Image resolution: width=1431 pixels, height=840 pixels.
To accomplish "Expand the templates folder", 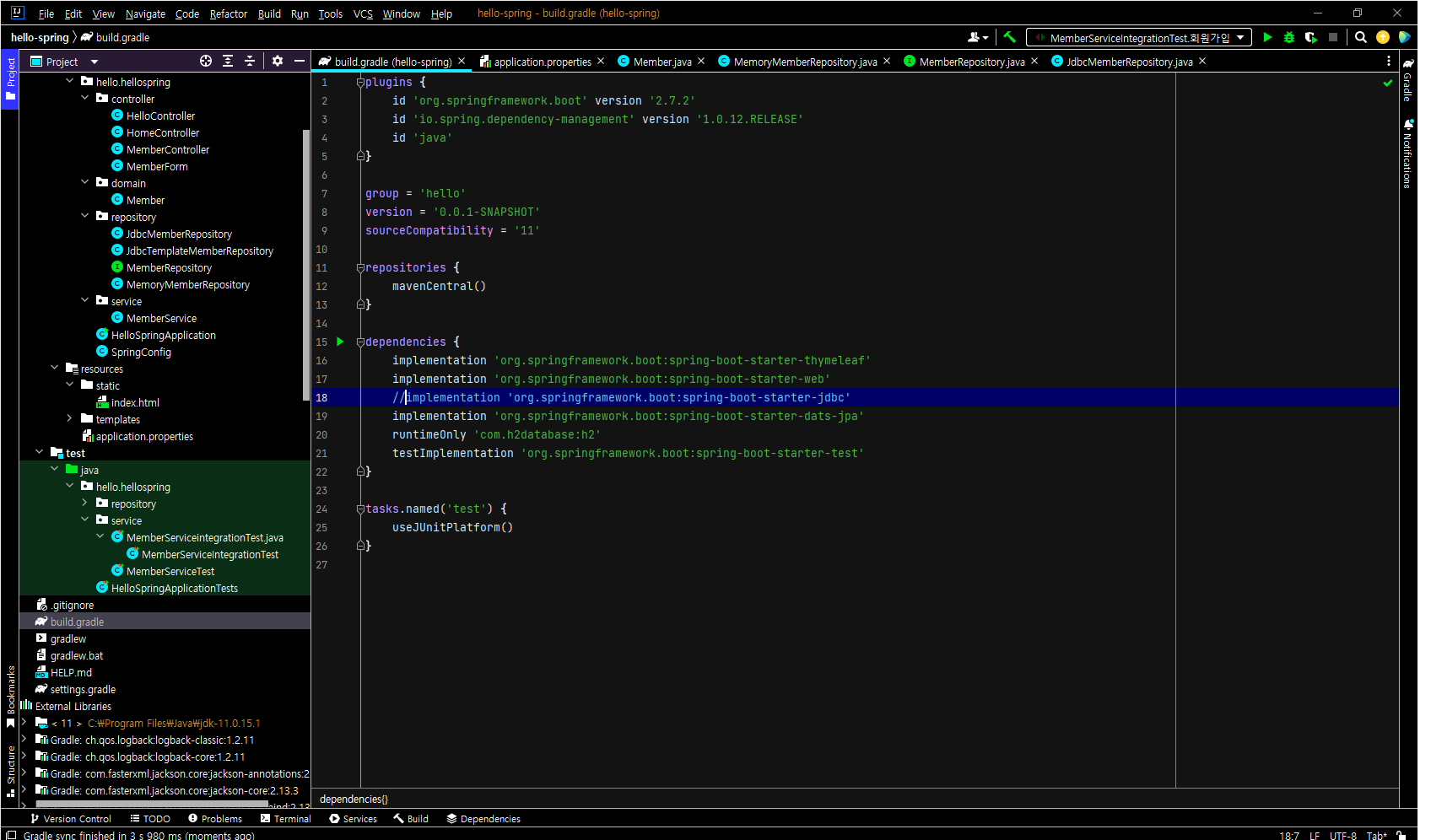I will 70,418.
